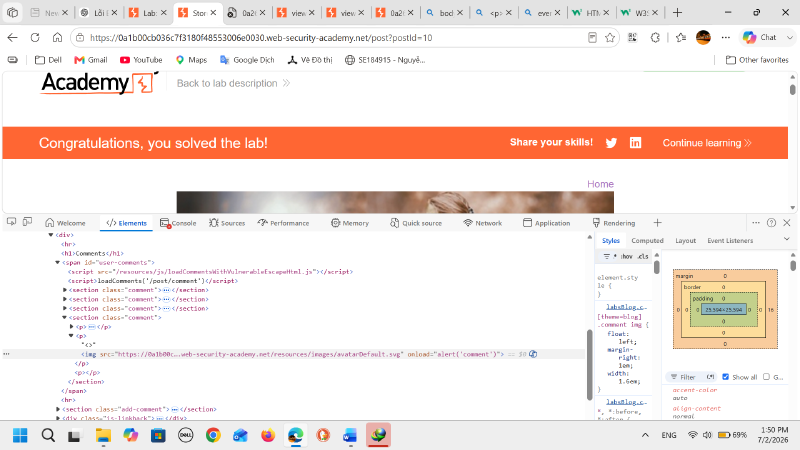The height and width of the screenshot is (450, 800).
Task: Open the Gmail bookmark
Action: click(90, 60)
